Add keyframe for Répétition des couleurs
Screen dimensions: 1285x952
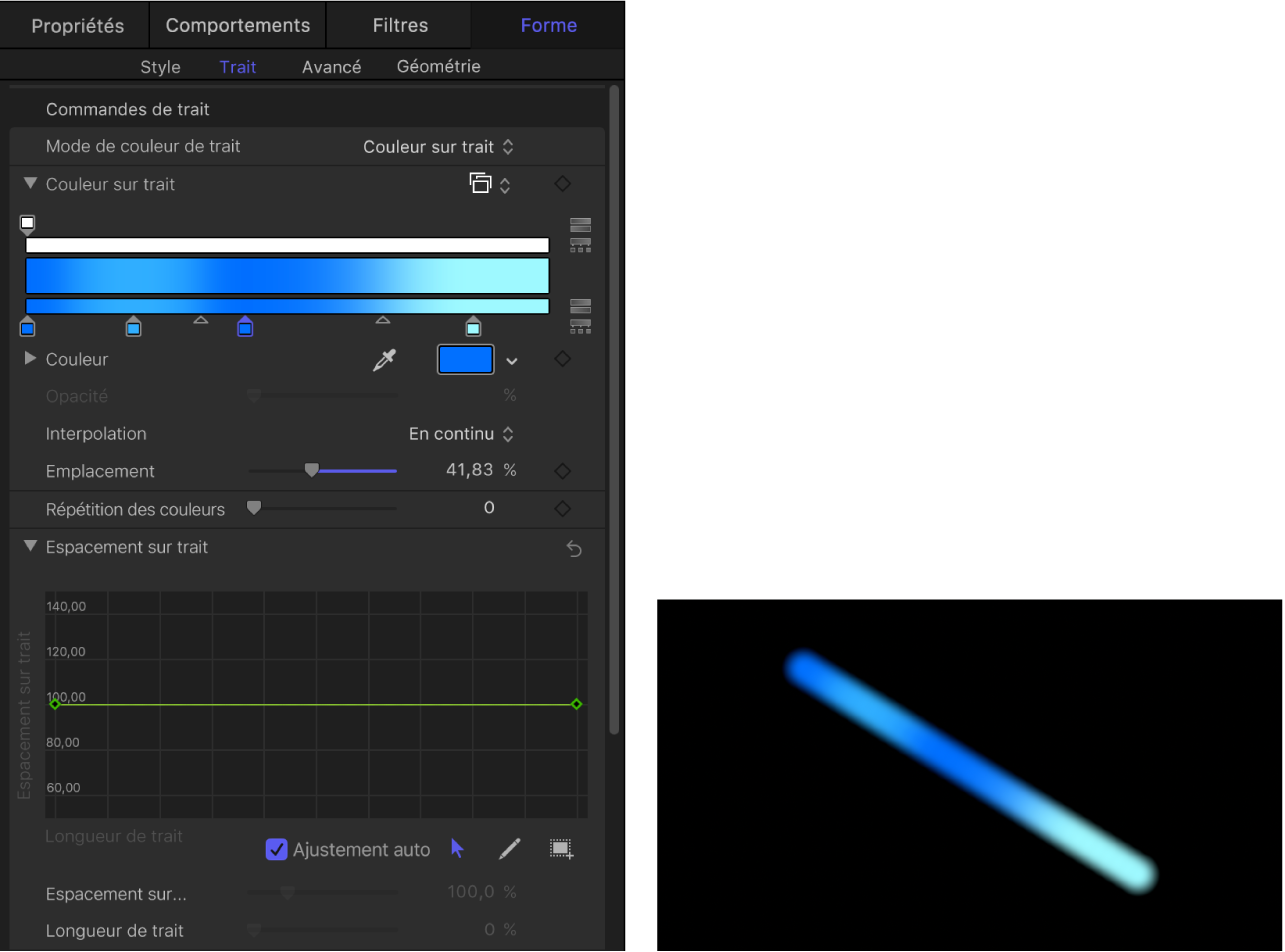click(563, 509)
